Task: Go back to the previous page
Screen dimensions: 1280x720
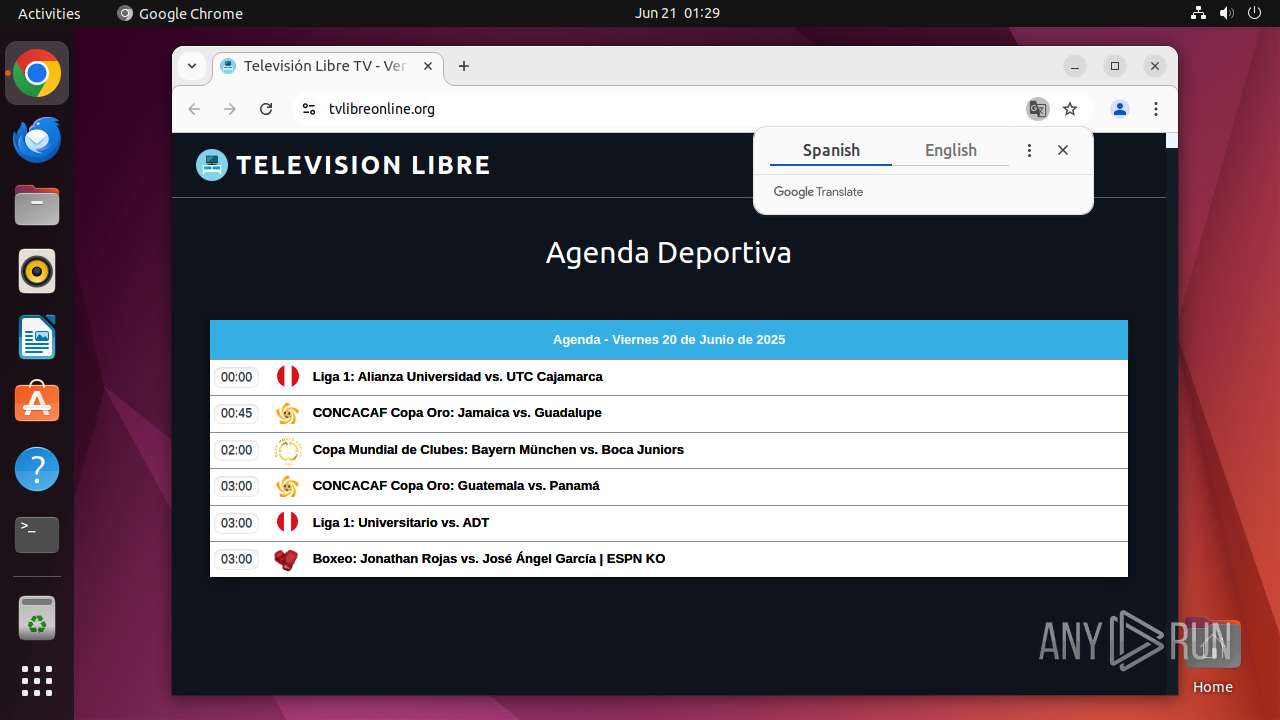Action: click(194, 109)
